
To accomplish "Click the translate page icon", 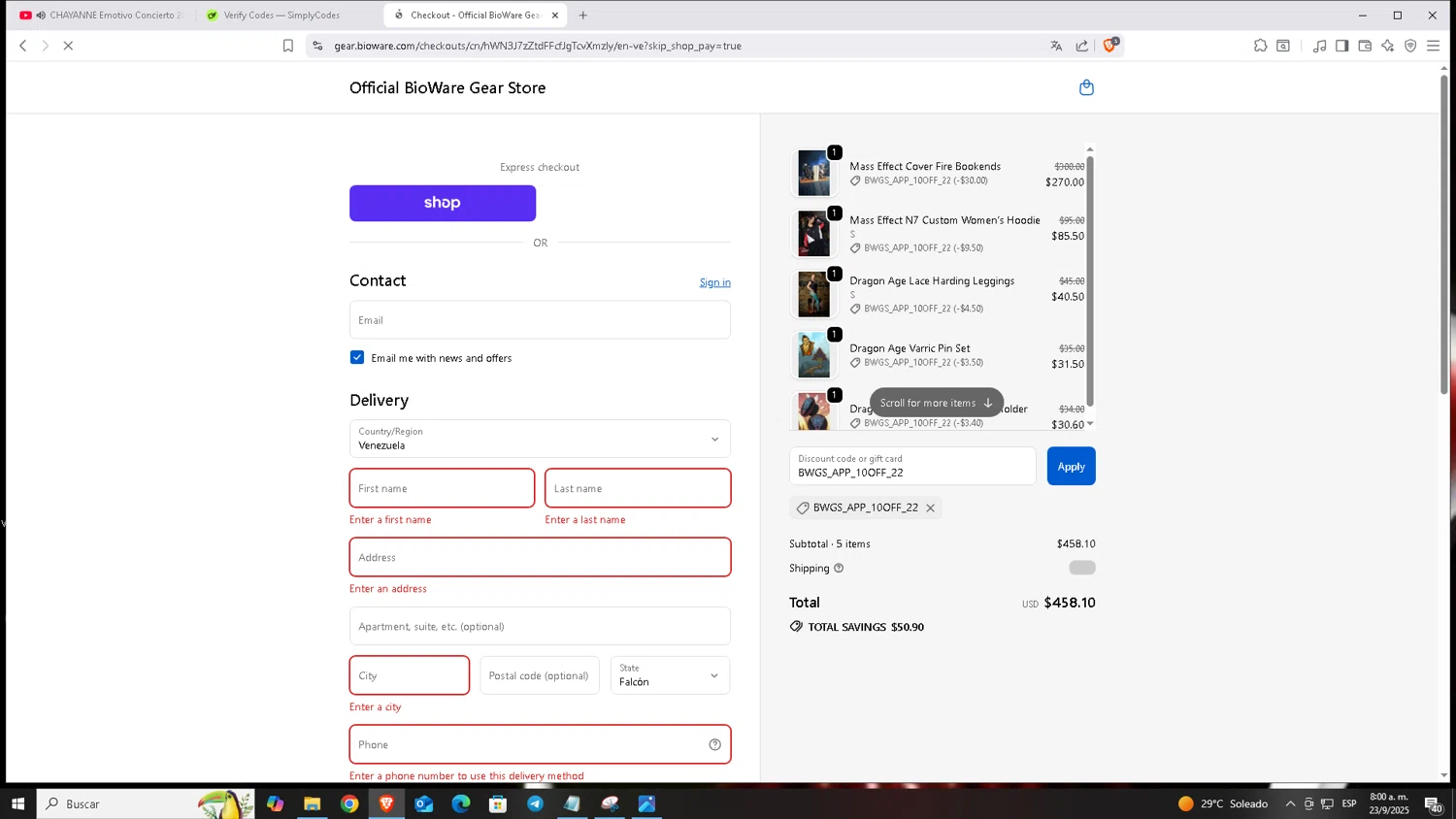I will pyautogui.click(x=1056, y=46).
